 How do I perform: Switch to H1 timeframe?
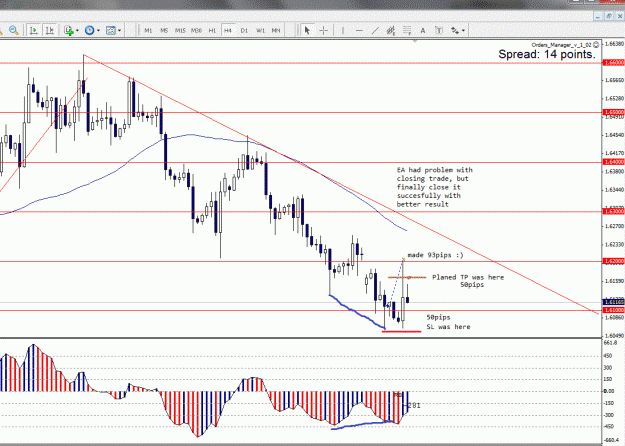pos(212,30)
